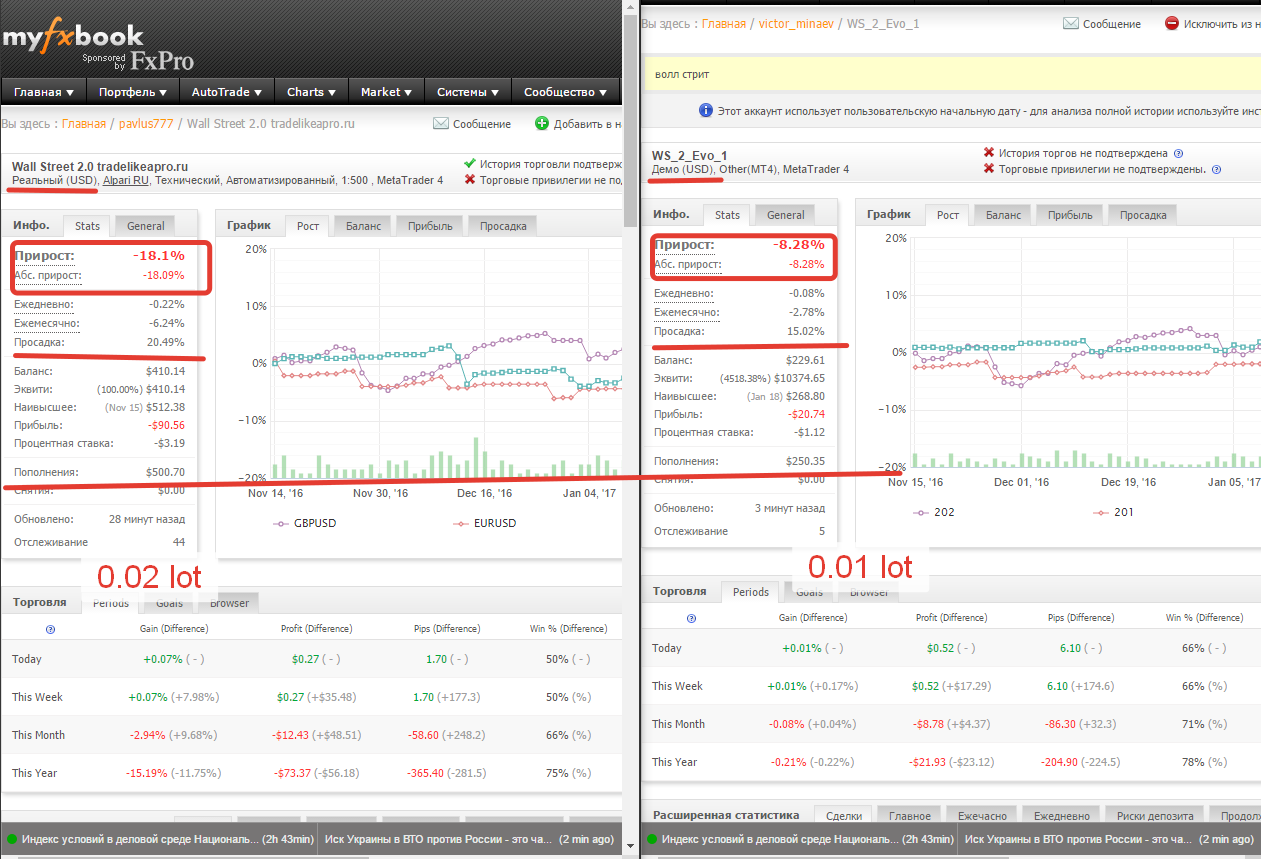Select Stats tab in left Инфо panel
Screen dimensions: 1261x859
(87, 226)
